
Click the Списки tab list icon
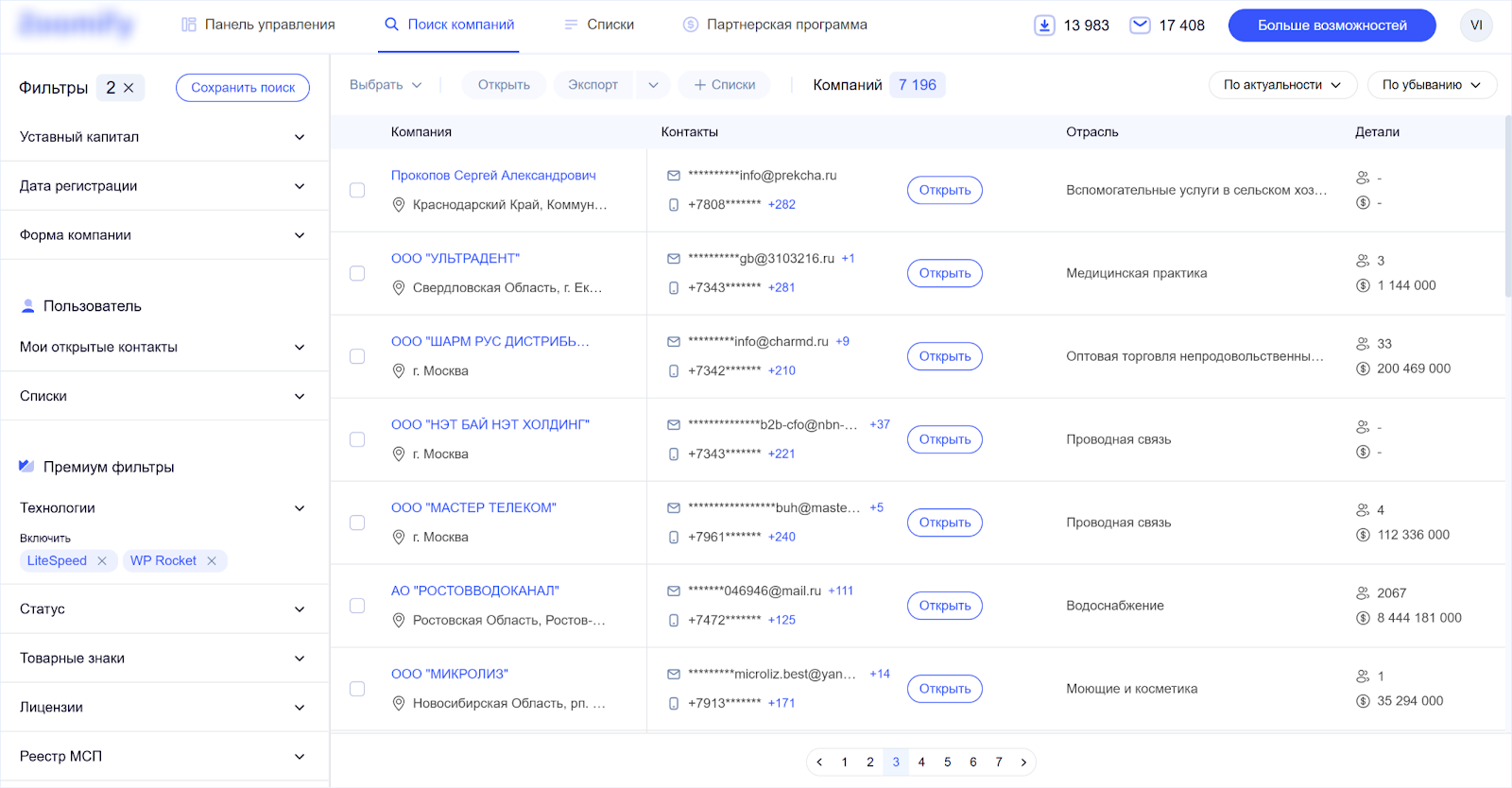571,25
